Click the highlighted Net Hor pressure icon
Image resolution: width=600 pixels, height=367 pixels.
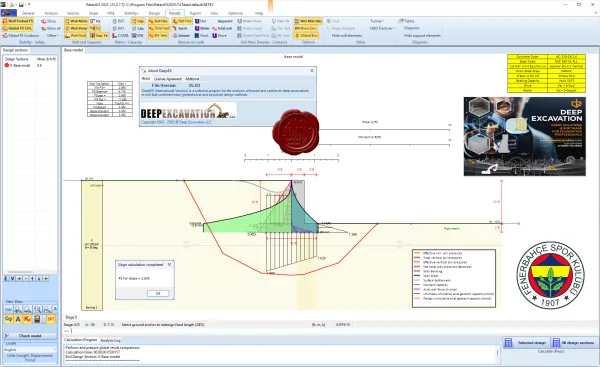[175, 21]
